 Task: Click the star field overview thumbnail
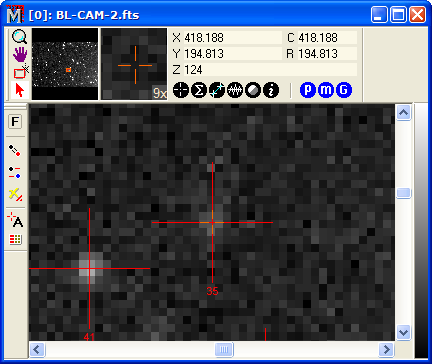pos(65,64)
